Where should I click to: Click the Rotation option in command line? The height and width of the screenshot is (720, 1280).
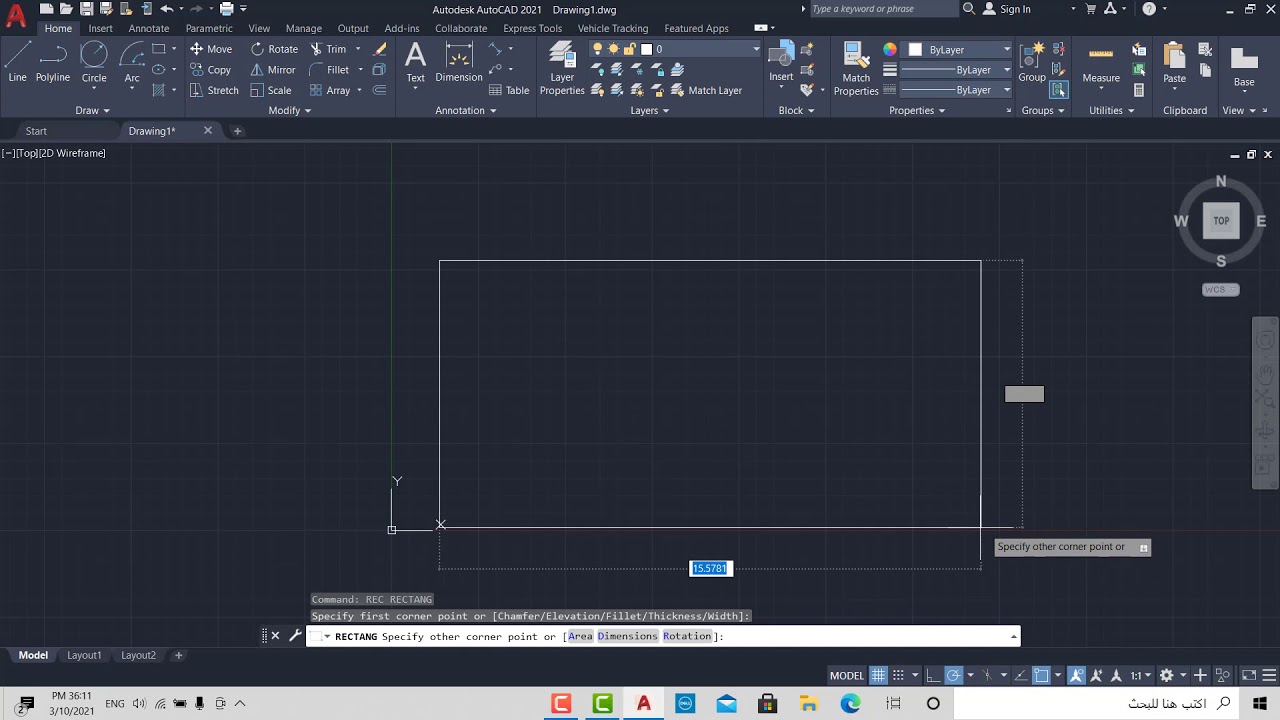(x=687, y=636)
